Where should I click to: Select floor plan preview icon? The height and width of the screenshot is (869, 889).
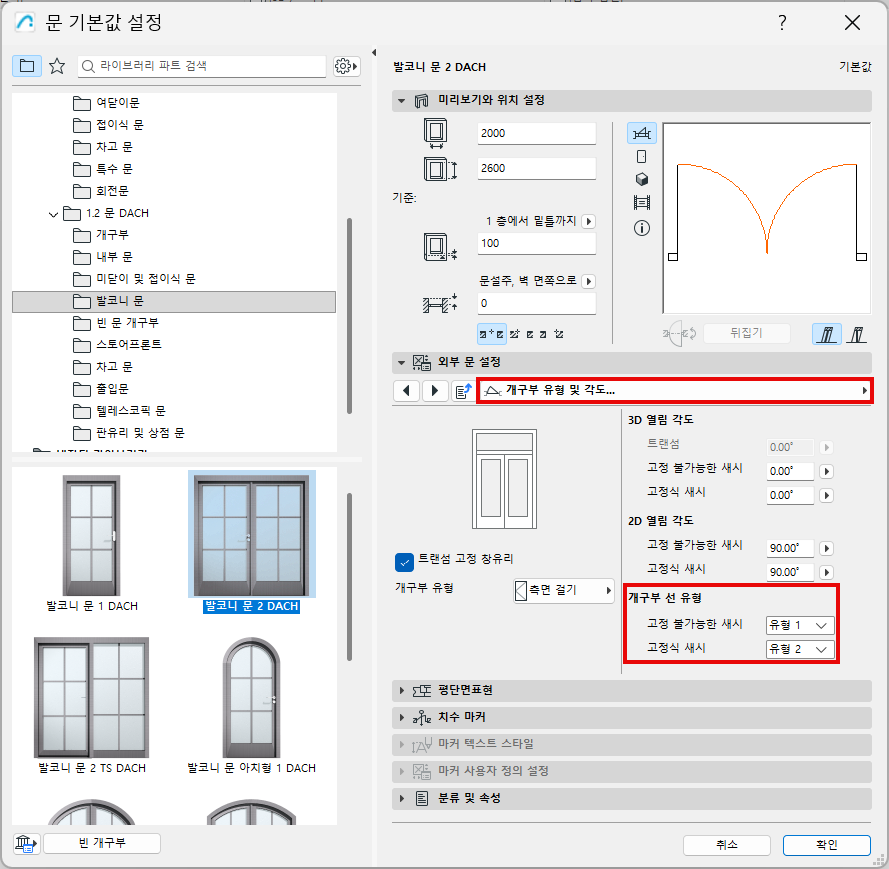coord(642,133)
